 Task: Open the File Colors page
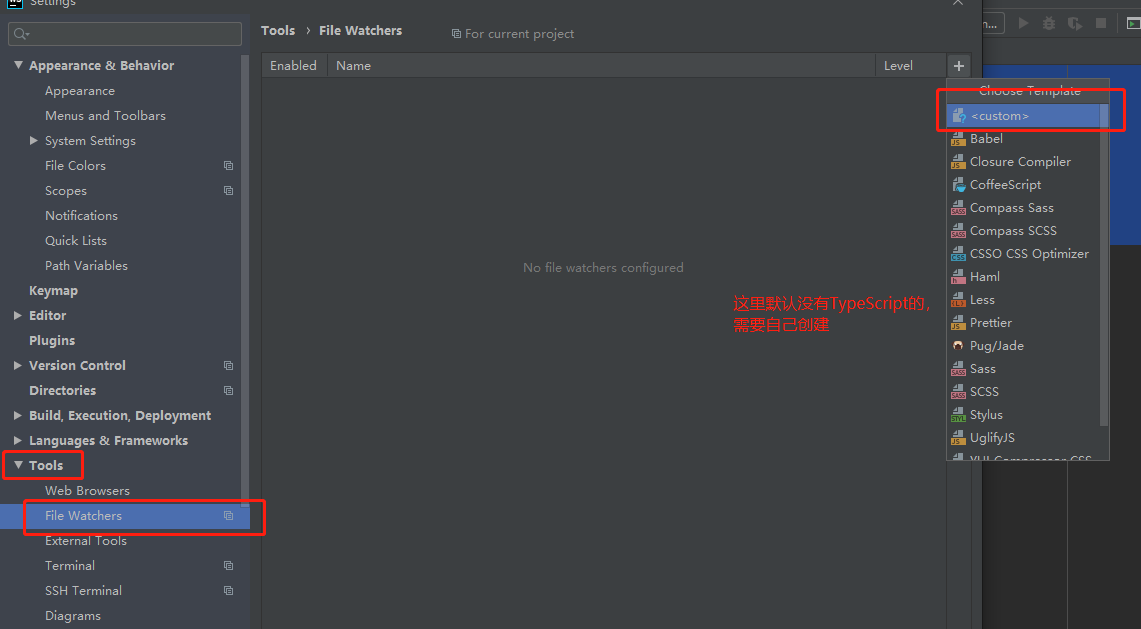pyautogui.click(x=76, y=166)
